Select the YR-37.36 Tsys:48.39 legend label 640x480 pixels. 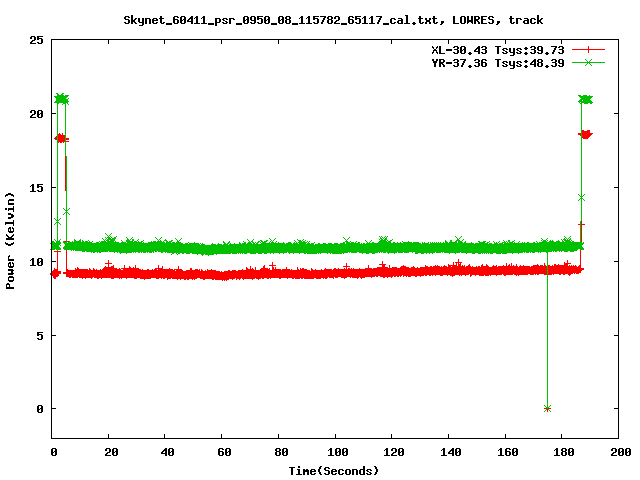tap(498, 63)
